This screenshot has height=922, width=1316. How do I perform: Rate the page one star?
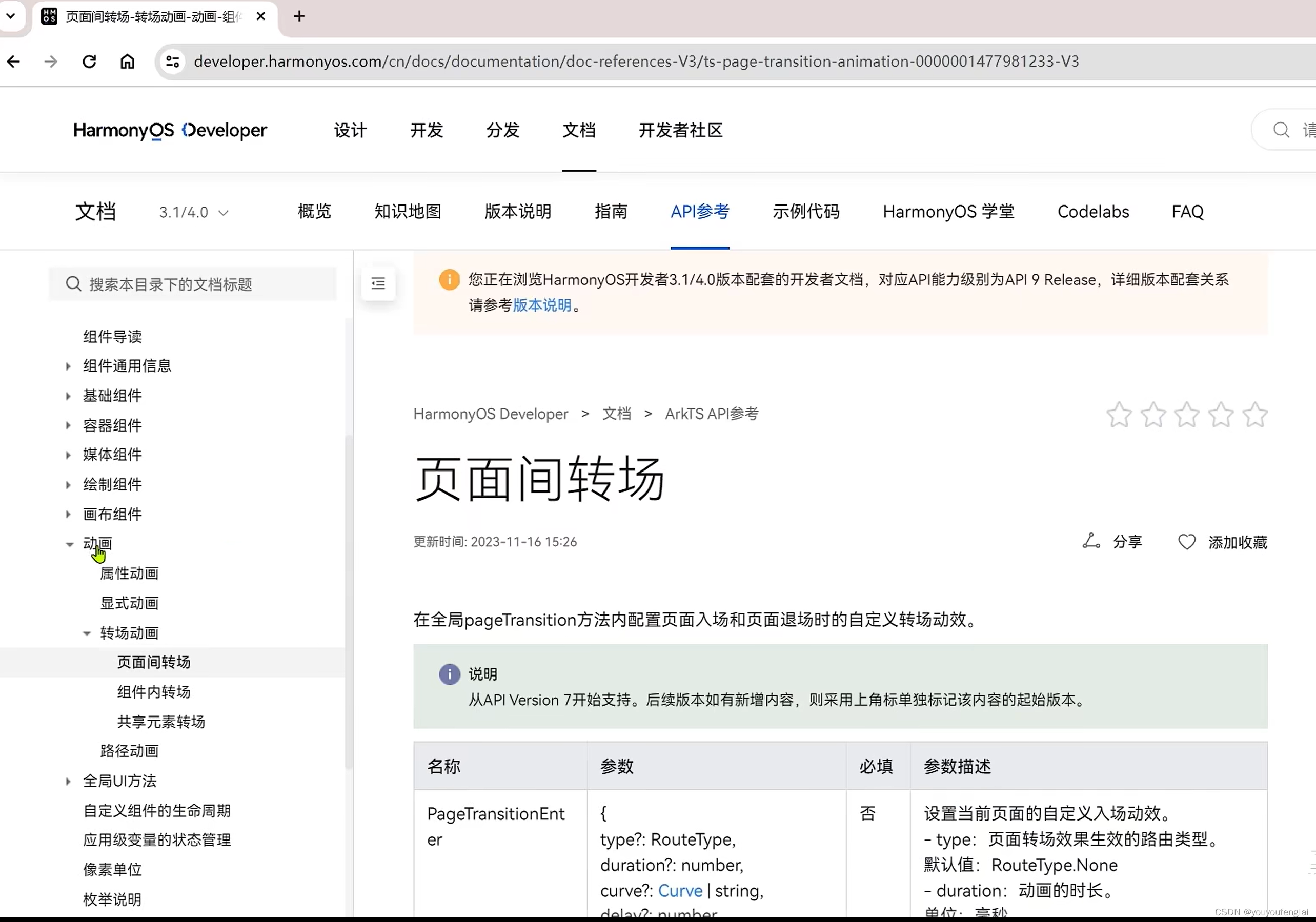click(x=1119, y=415)
